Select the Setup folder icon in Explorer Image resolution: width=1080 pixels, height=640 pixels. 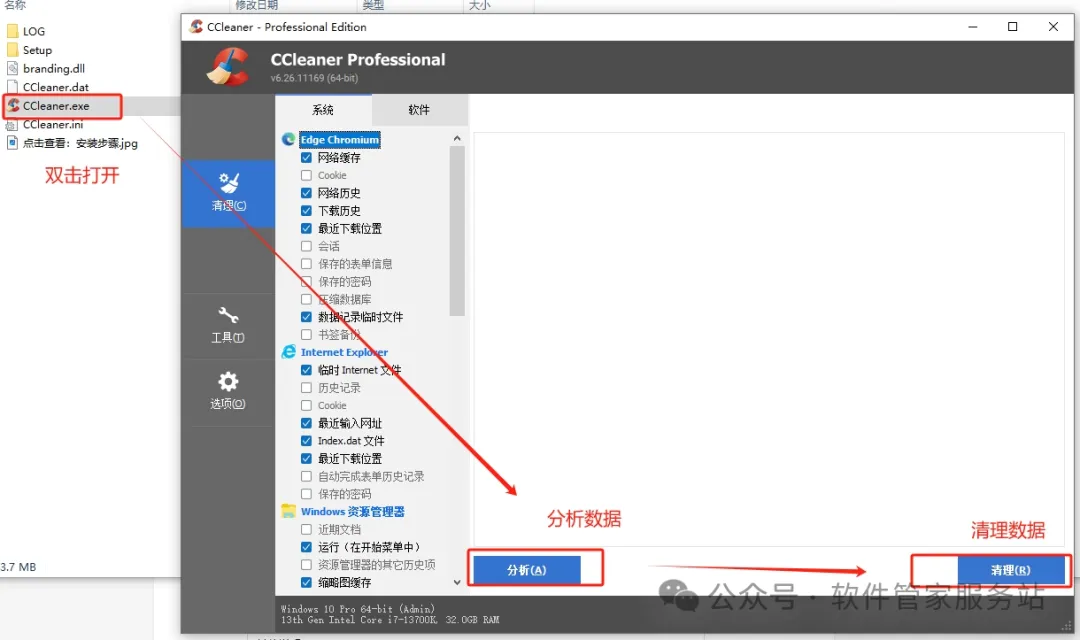pos(12,50)
